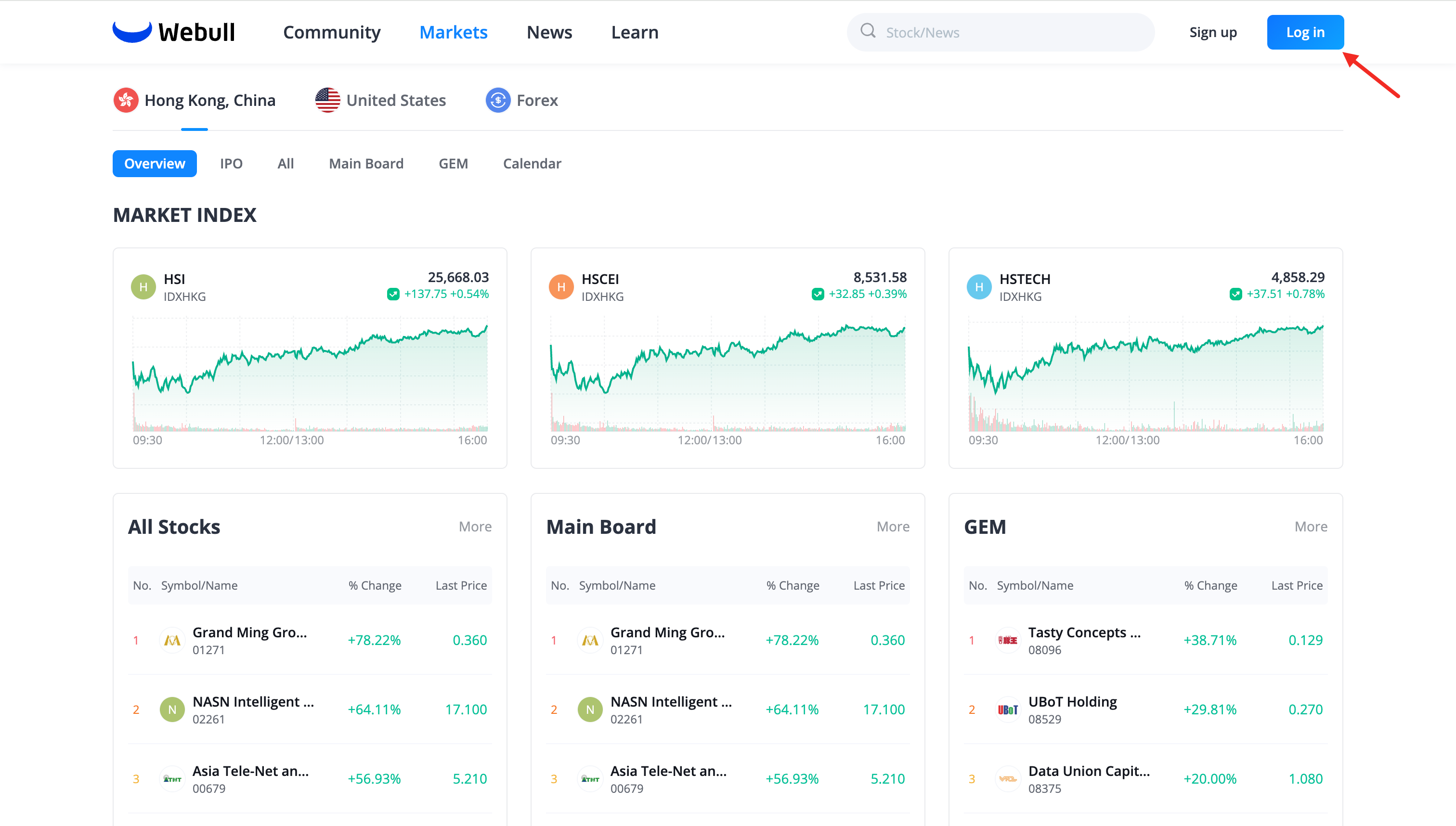Screen dimensions: 1456x826
Task: Click Grand Ming logo in Main Board
Action: (589, 641)
